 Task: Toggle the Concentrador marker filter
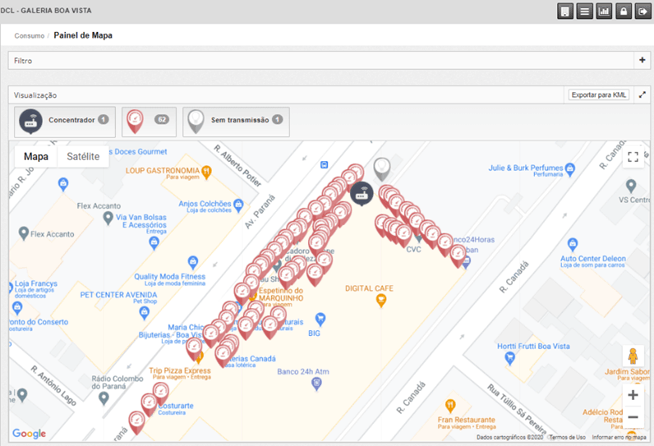pyautogui.click(x=64, y=120)
